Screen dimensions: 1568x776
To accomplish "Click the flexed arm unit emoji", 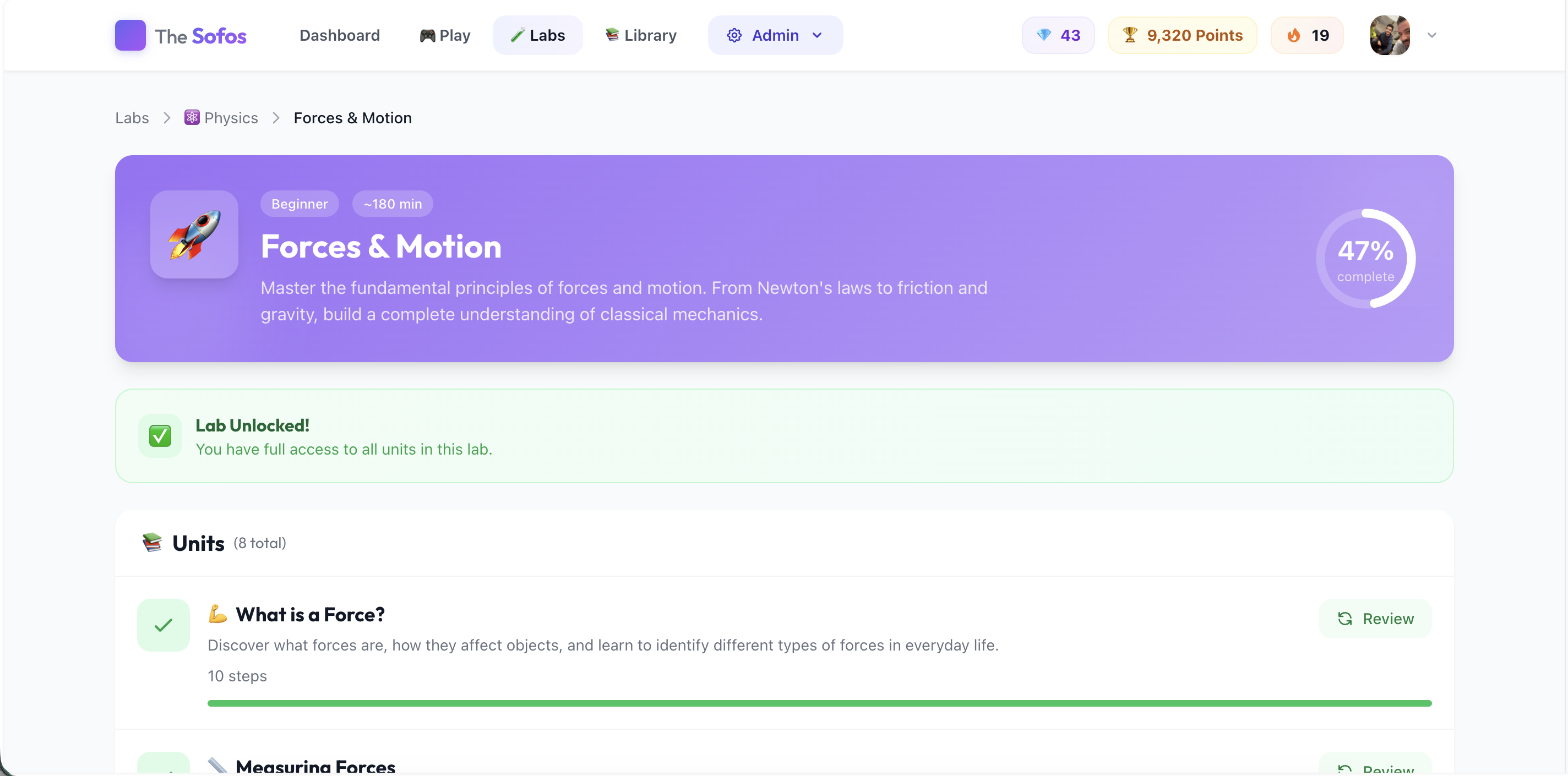I will (217, 614).
